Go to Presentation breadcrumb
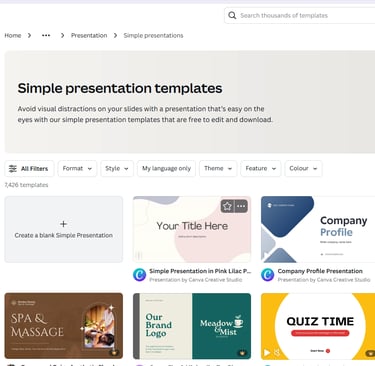 point(89,35)
